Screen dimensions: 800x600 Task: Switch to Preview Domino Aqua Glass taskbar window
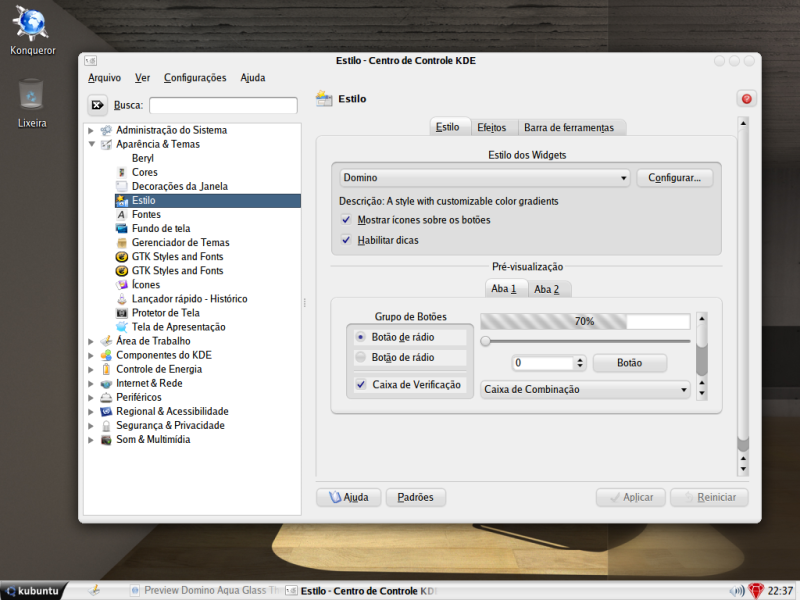pyautogui.click(x=205, y=591)
